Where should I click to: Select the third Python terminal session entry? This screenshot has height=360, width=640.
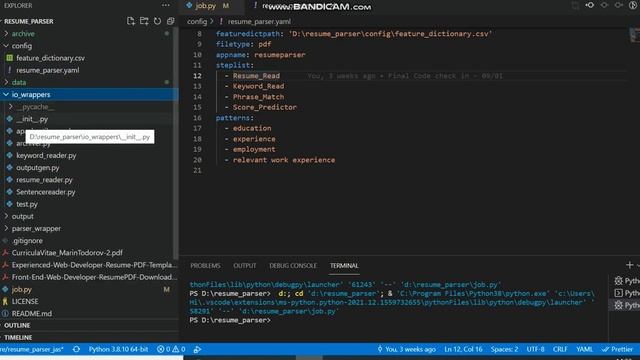(627, 305)
